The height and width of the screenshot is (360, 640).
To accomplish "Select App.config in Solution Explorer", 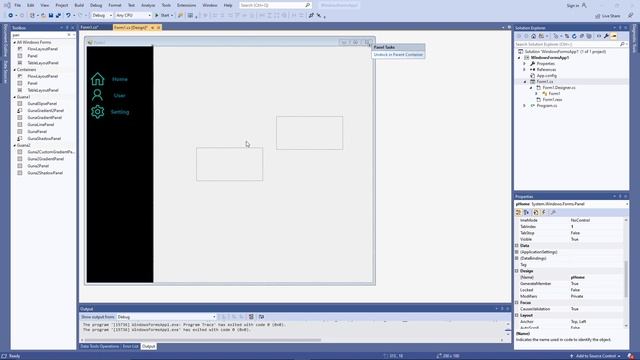I will (x=547, y=76).
